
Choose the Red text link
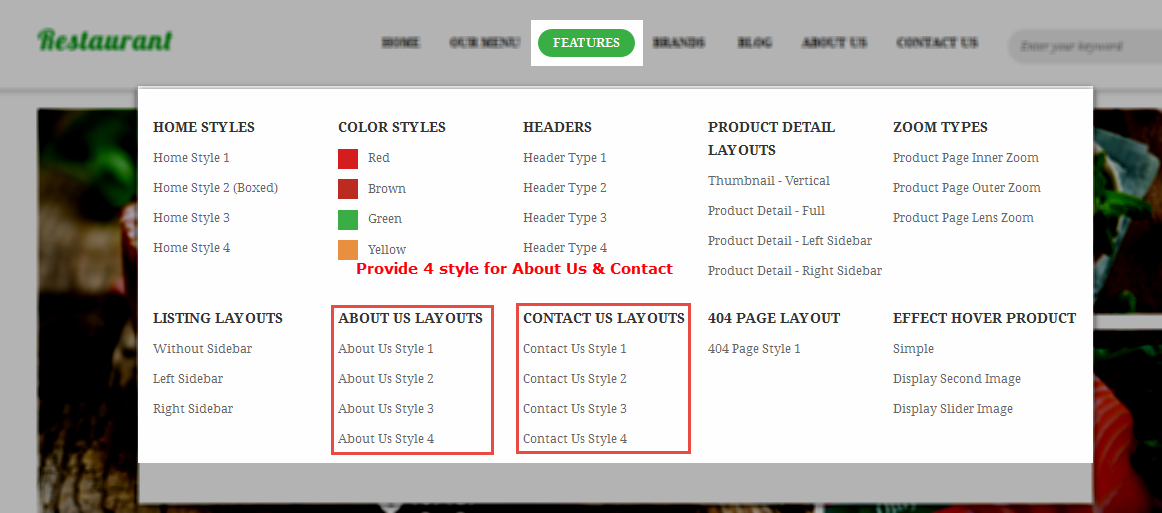point(379,158)
